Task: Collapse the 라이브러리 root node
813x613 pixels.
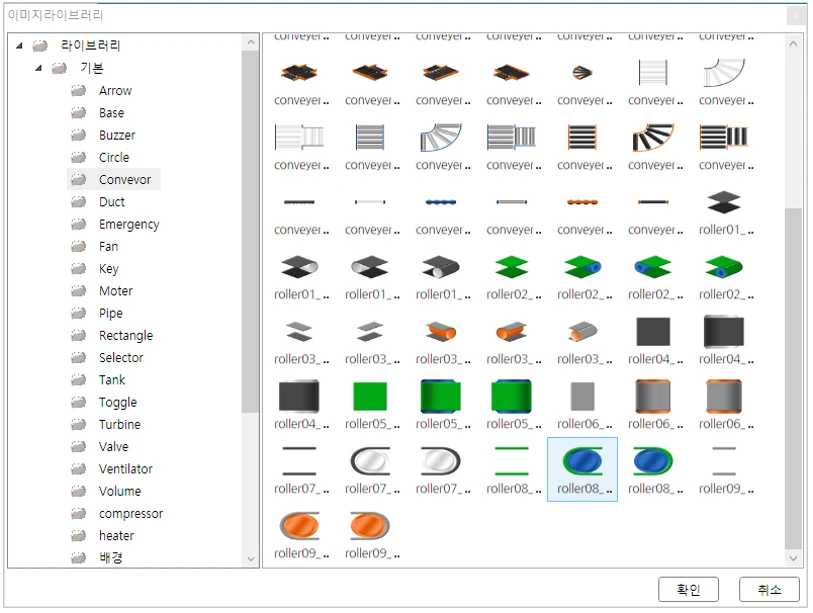Action: point(19,46)
